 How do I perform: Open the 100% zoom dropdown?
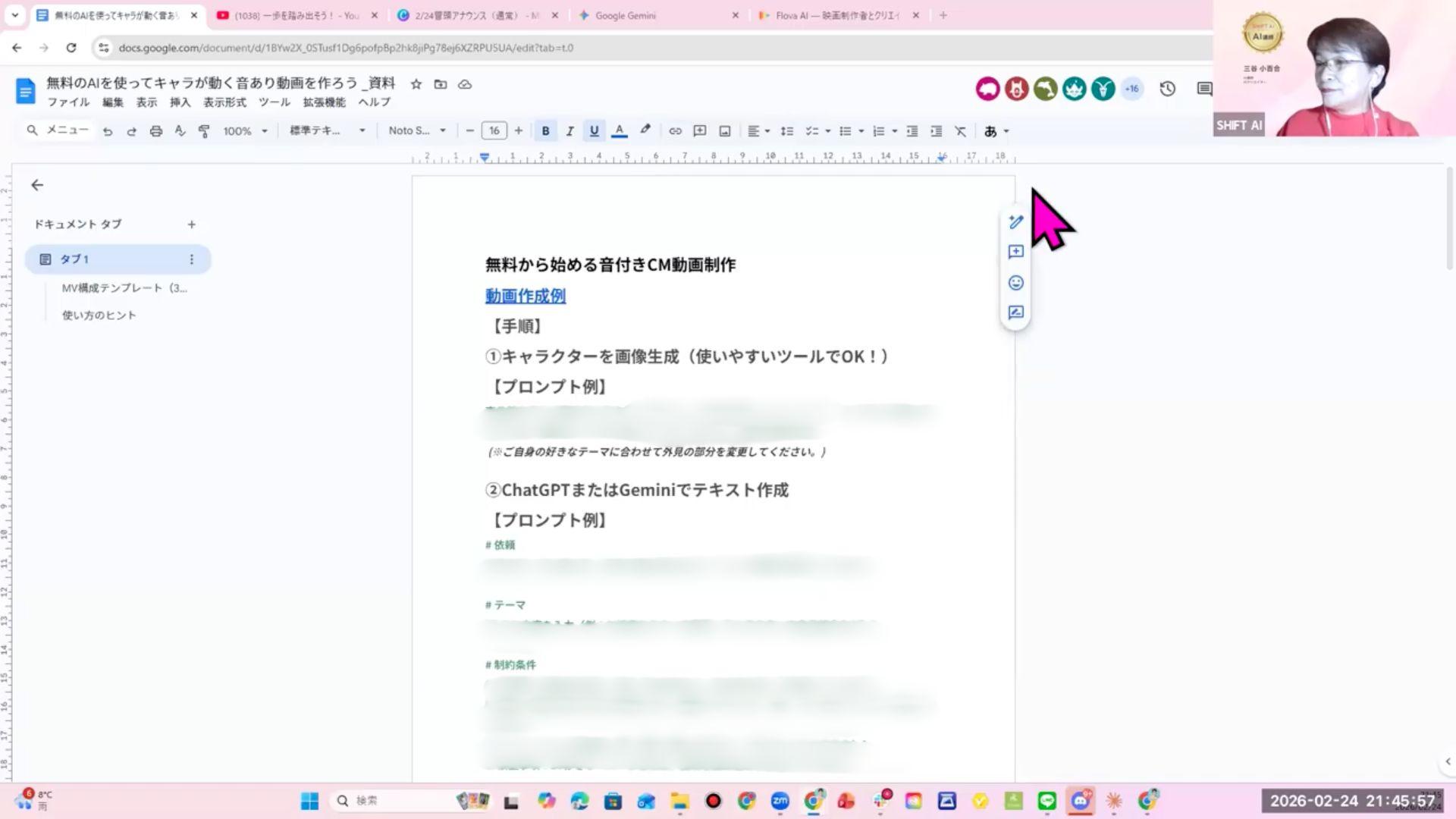tap(245, 131)
